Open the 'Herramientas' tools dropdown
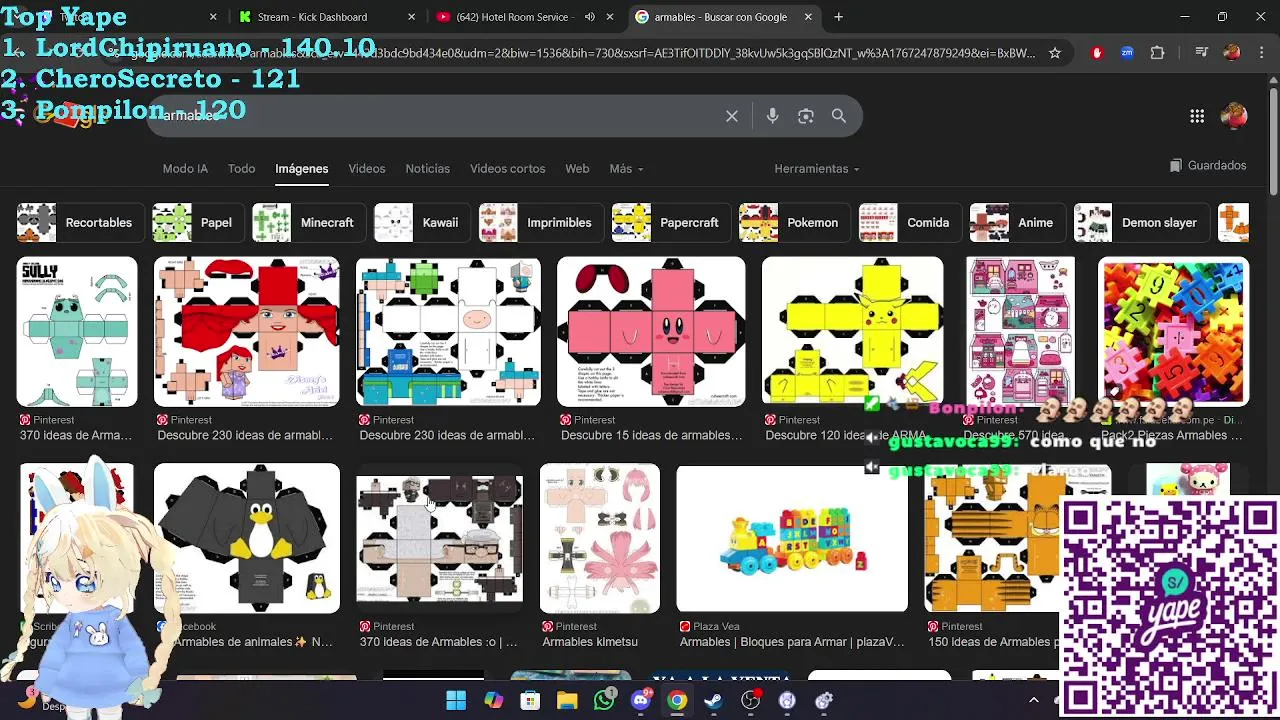This screenshot has width=1280, height=720. (816, 169)
